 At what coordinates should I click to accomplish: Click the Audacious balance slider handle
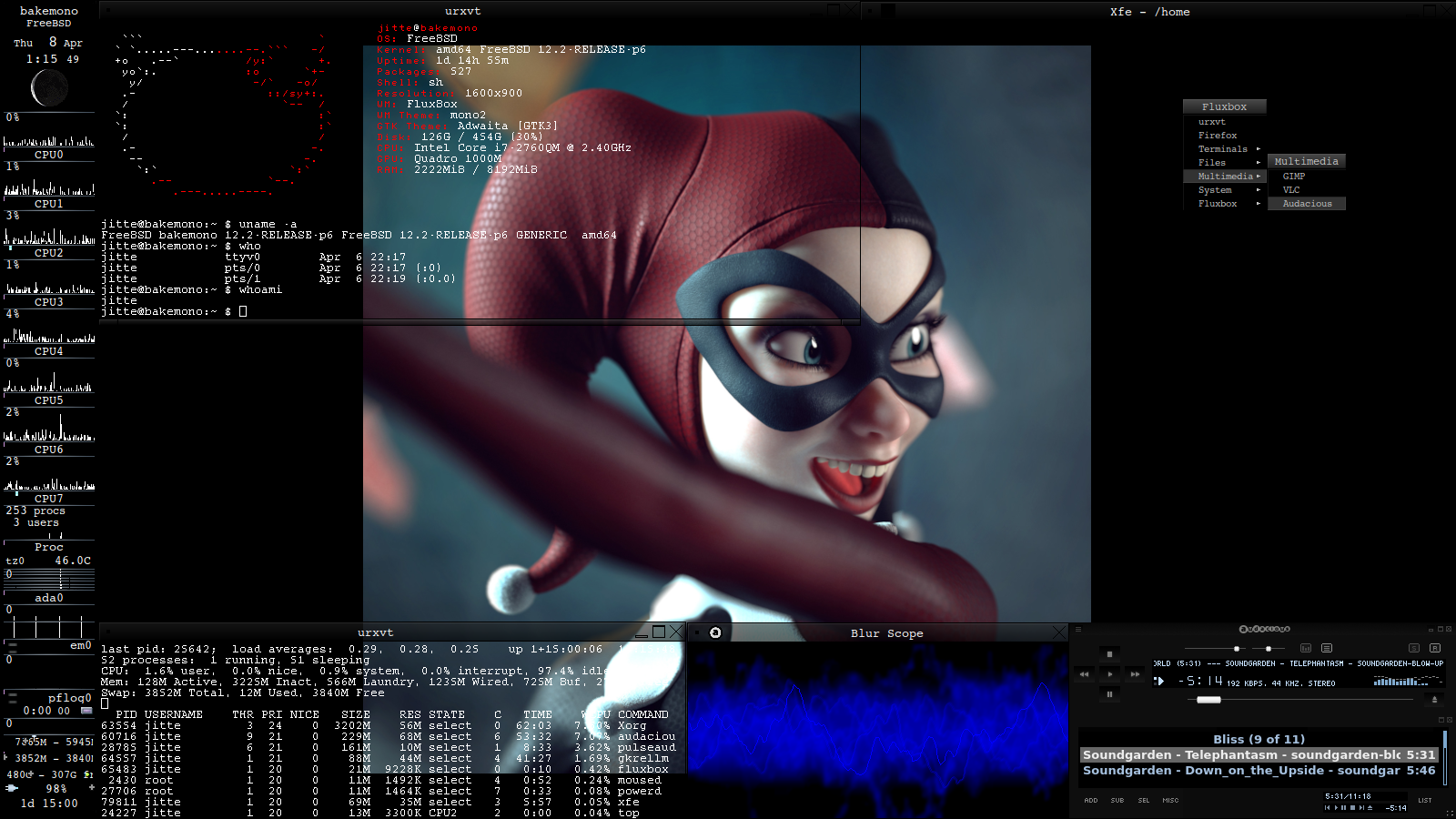pos(1269,649)
